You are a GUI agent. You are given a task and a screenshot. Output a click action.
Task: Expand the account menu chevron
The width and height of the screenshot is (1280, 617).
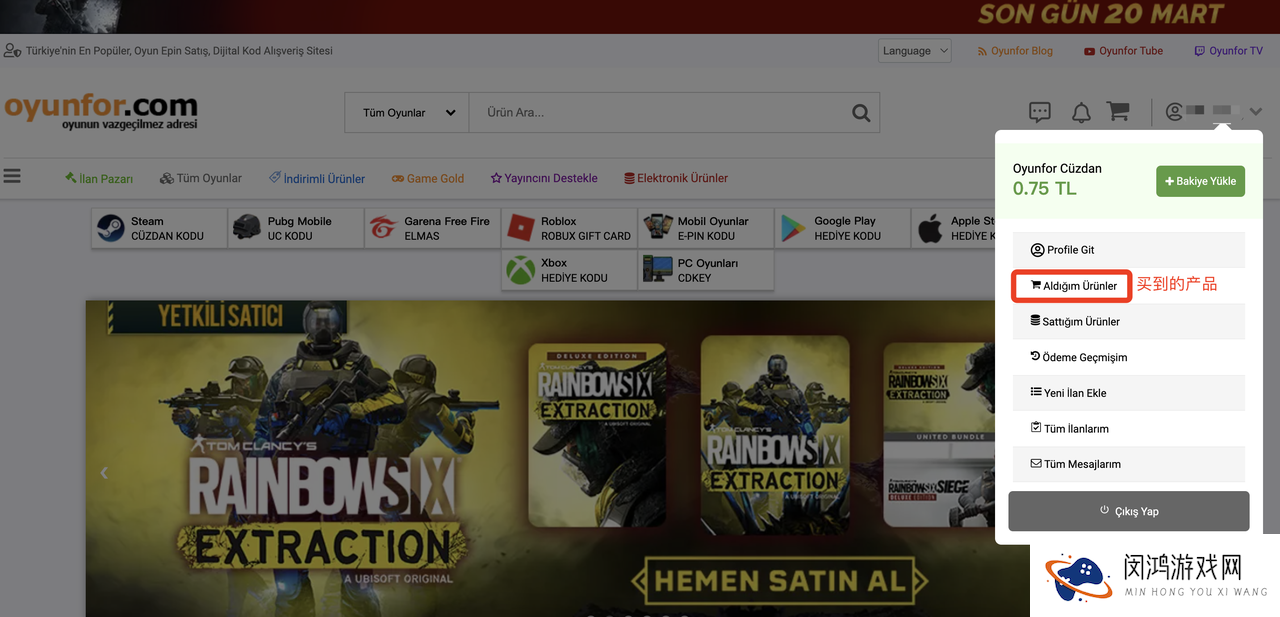1256,112
